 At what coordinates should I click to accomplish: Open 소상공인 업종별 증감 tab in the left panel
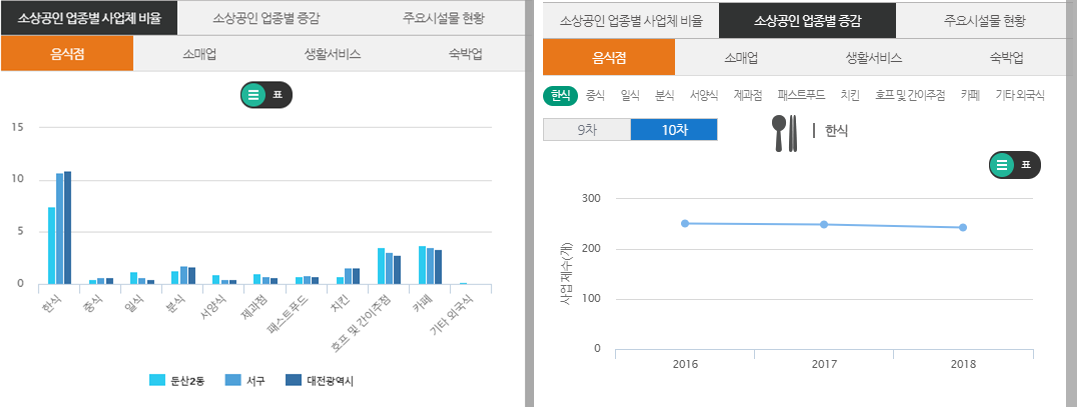coord(267,18)
